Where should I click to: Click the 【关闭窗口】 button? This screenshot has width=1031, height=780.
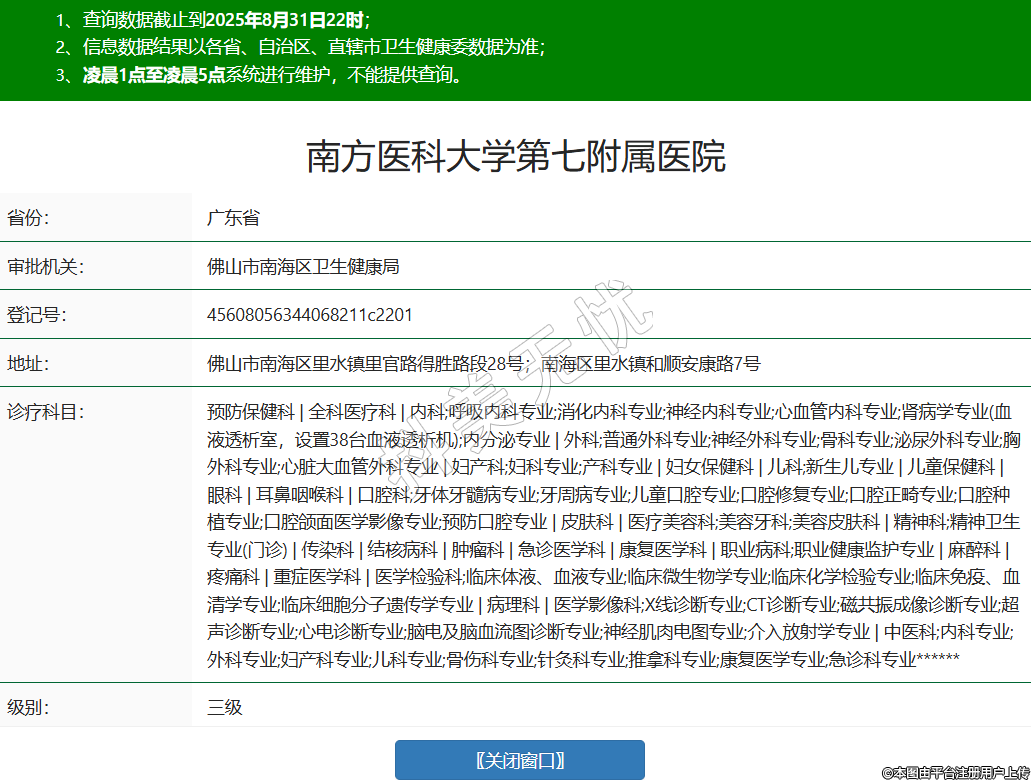(519, 760)
